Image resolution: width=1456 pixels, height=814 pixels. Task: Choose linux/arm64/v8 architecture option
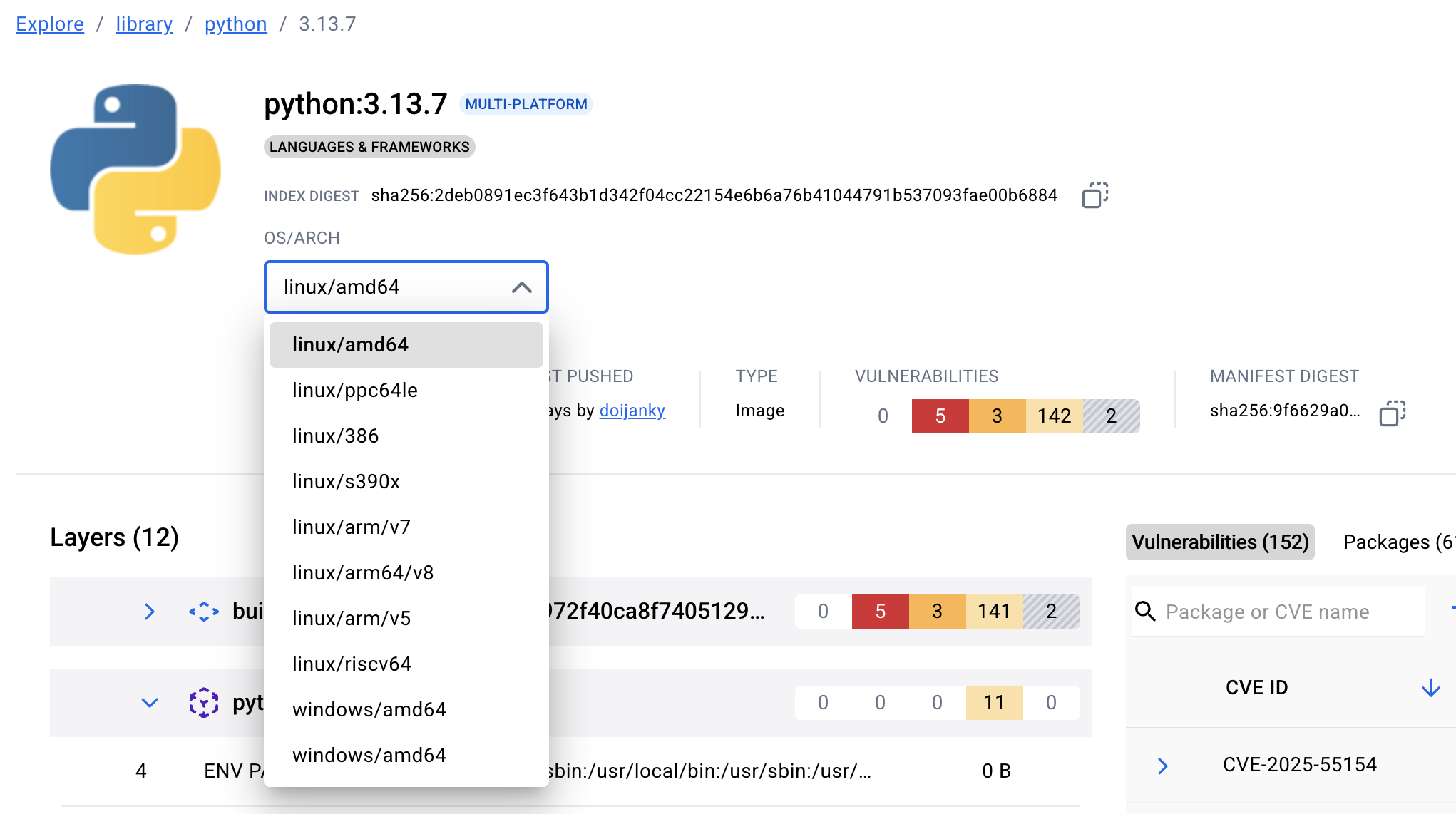pyautogui.click(x=363, y=573)
